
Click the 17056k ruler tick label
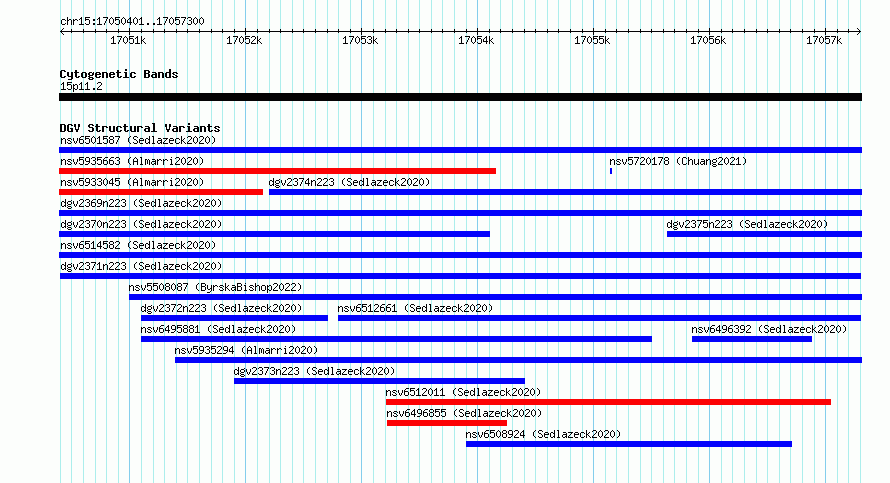[x=708, y=40]
